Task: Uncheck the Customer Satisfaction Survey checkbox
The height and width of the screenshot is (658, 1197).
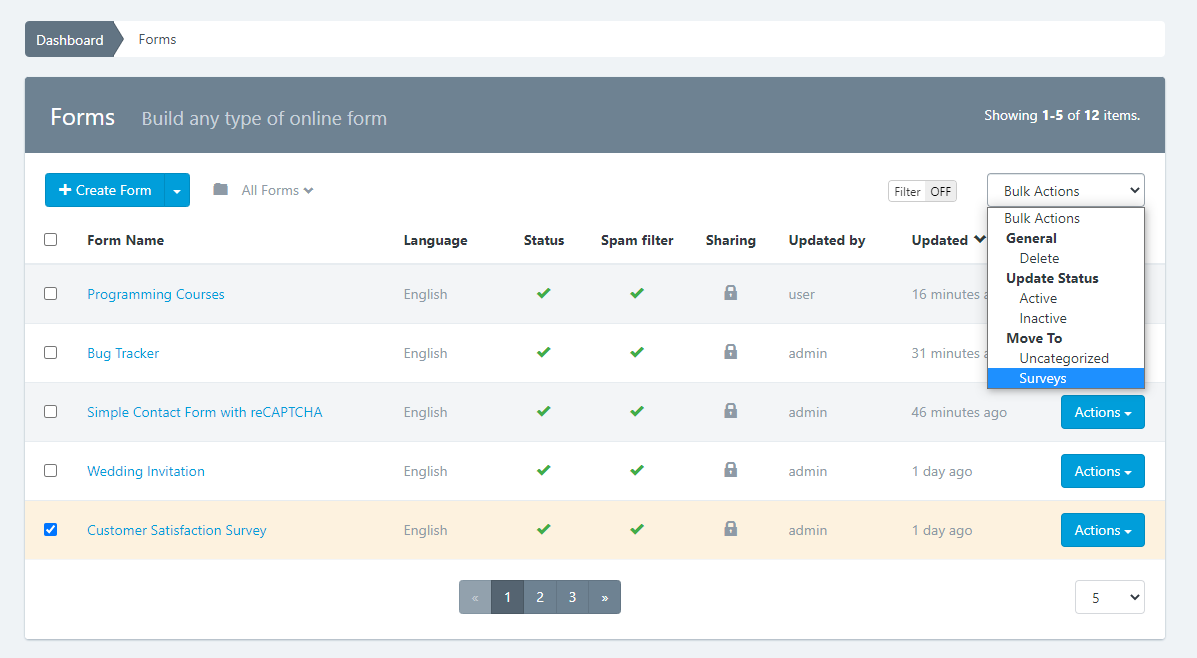Action: [x=51, y=529]
